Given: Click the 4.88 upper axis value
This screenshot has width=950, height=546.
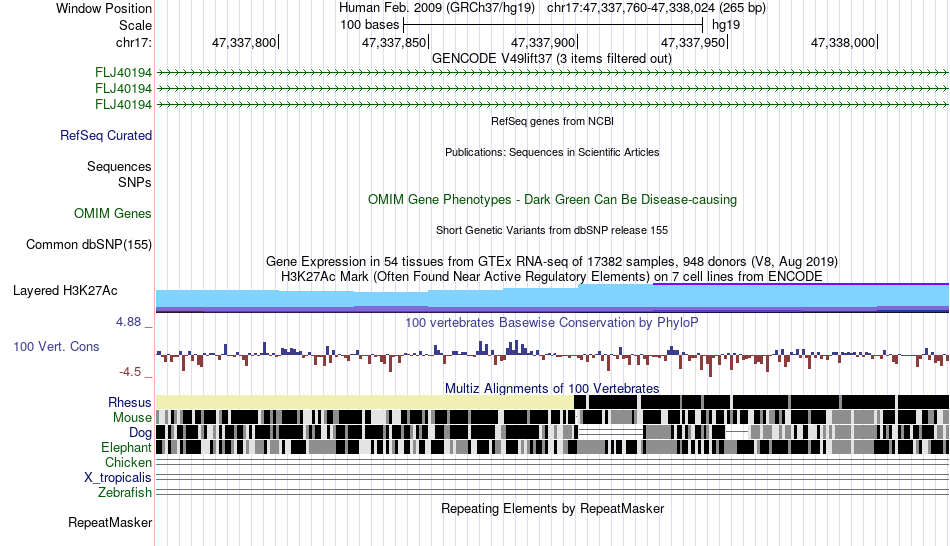Looking at the screenshot, I should point(128,322).
